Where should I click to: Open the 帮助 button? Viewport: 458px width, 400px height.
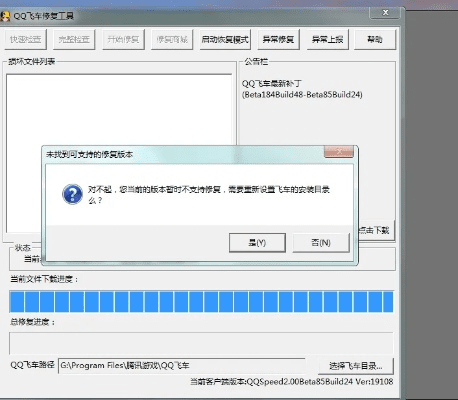pyautogui.click(x=375, y=39)
